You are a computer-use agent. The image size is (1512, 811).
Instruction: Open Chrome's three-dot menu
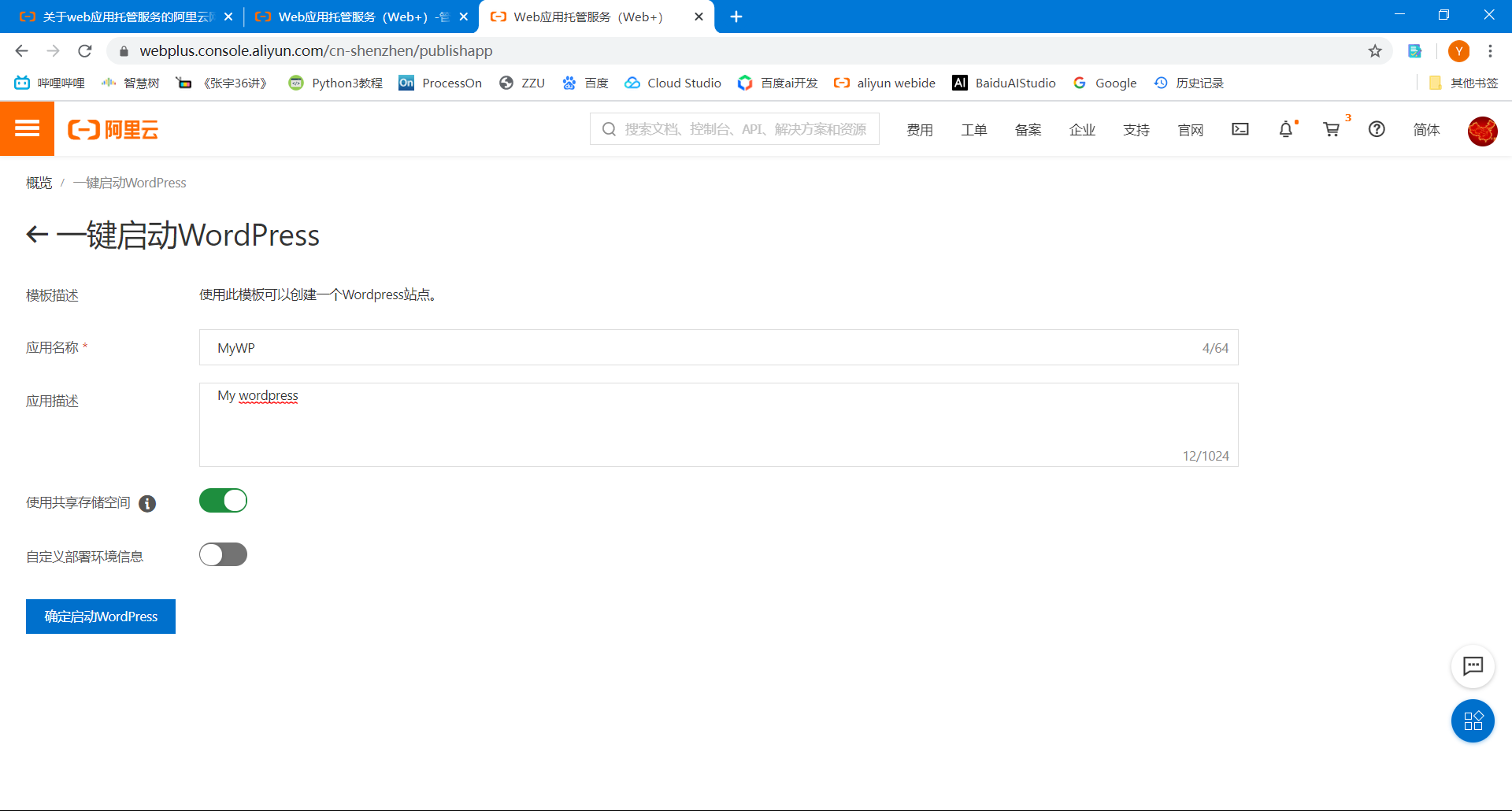(x=1490, y=51)
